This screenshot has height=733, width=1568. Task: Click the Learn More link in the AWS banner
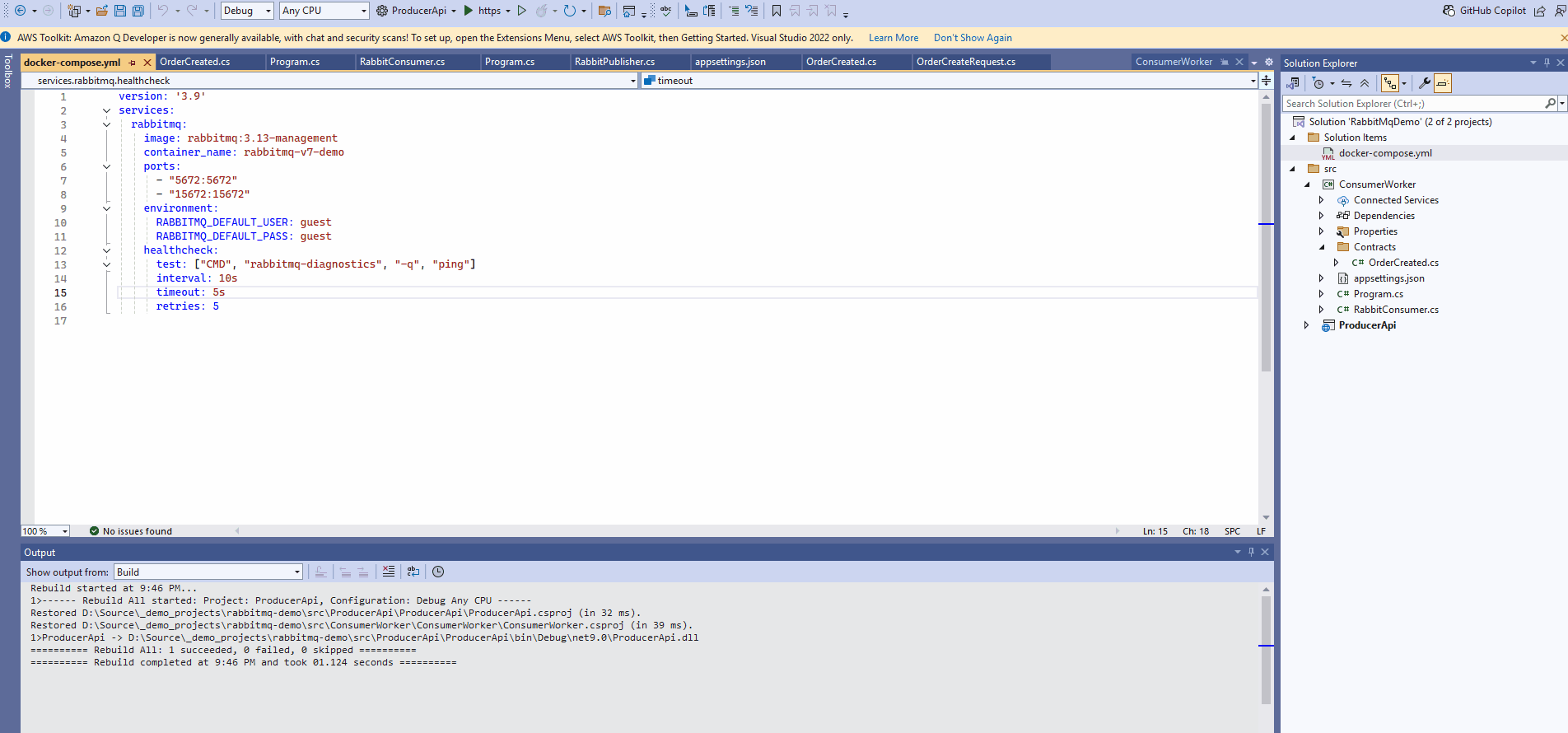pos(893,38)
